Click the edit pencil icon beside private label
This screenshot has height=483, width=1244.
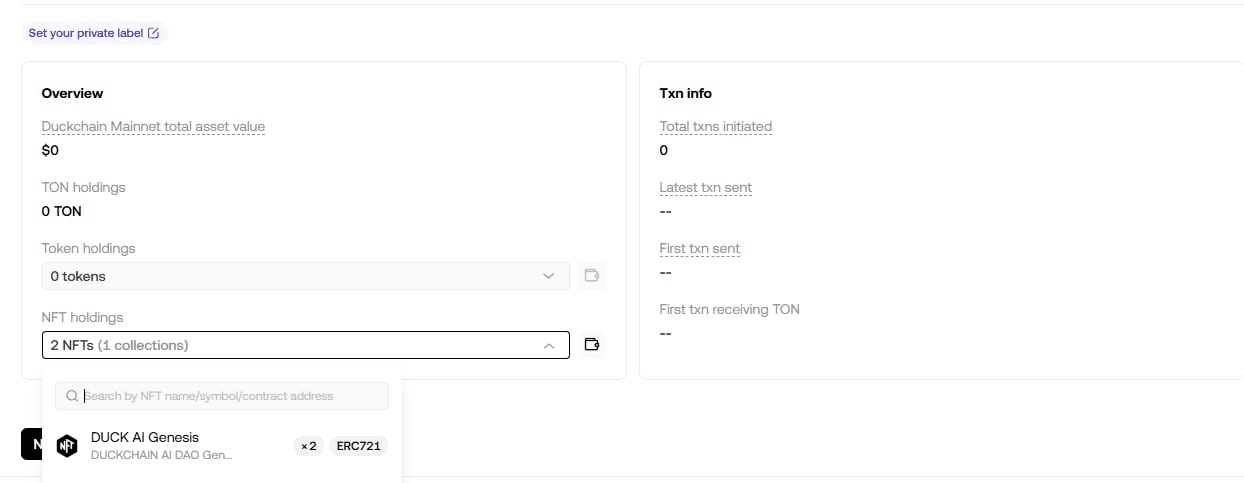coord(153,33)
